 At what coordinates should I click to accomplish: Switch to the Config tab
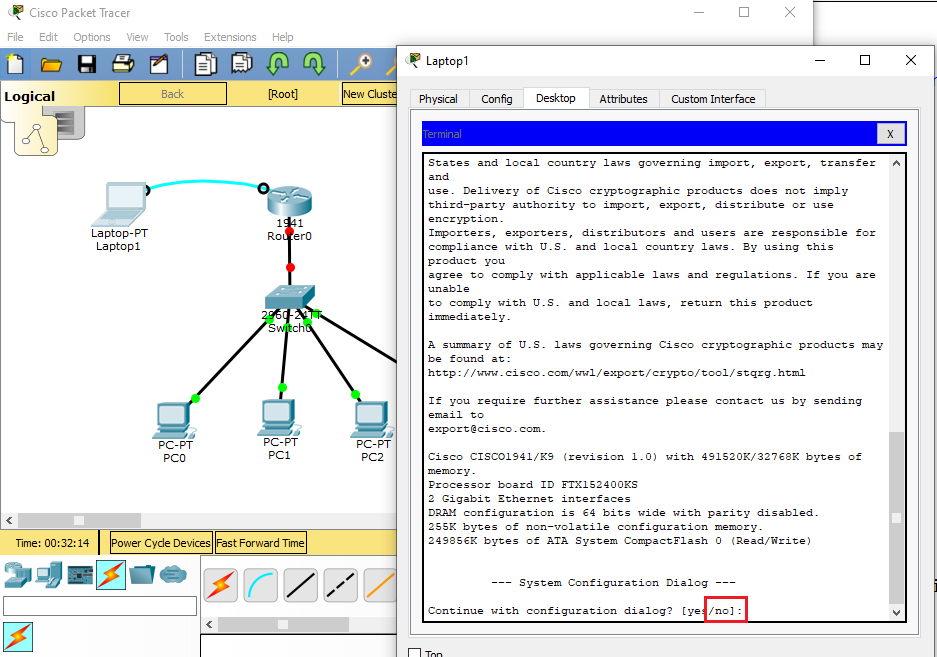pos(496,99)
